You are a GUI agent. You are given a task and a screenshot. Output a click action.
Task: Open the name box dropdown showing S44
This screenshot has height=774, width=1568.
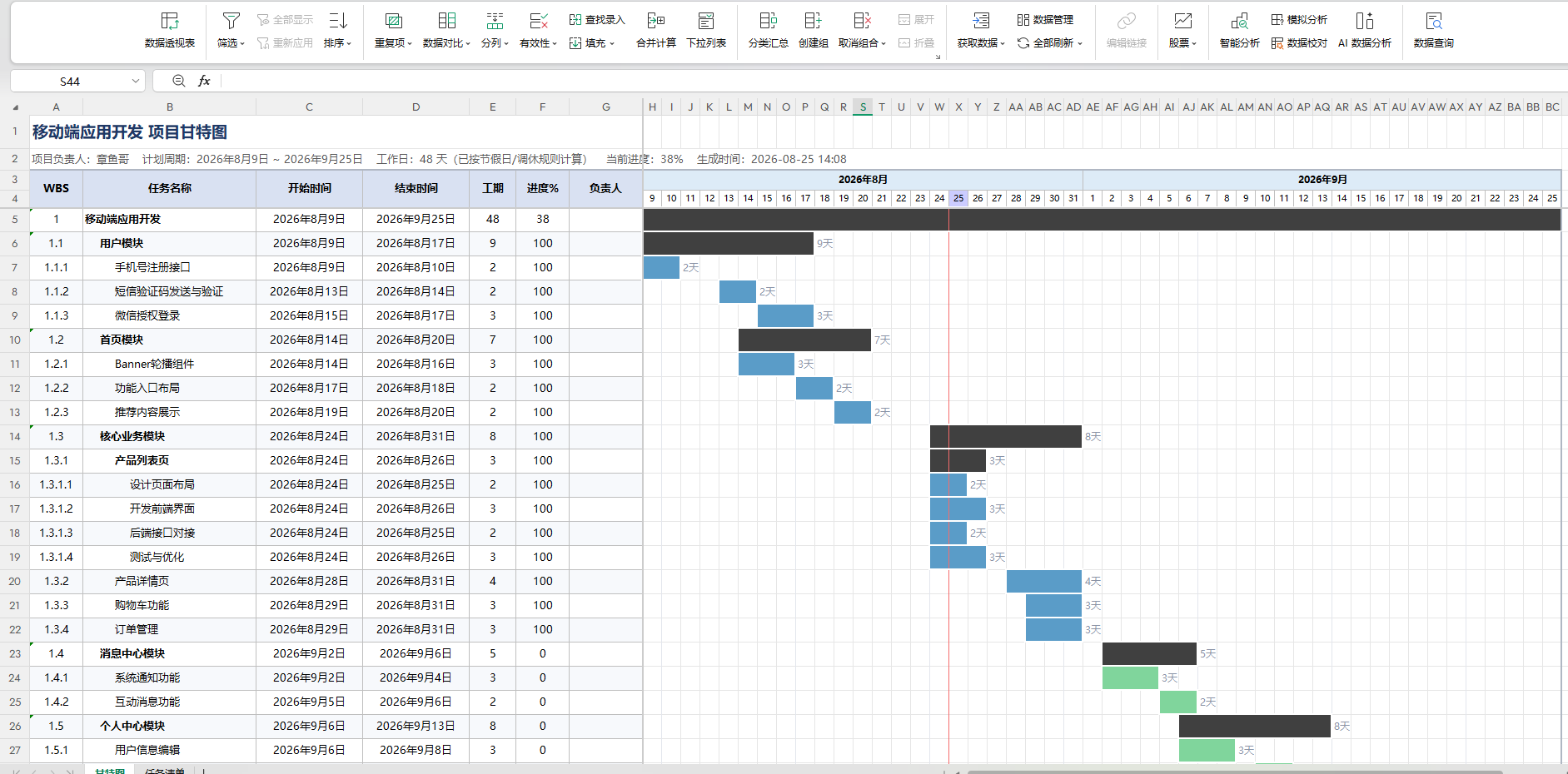136,81
